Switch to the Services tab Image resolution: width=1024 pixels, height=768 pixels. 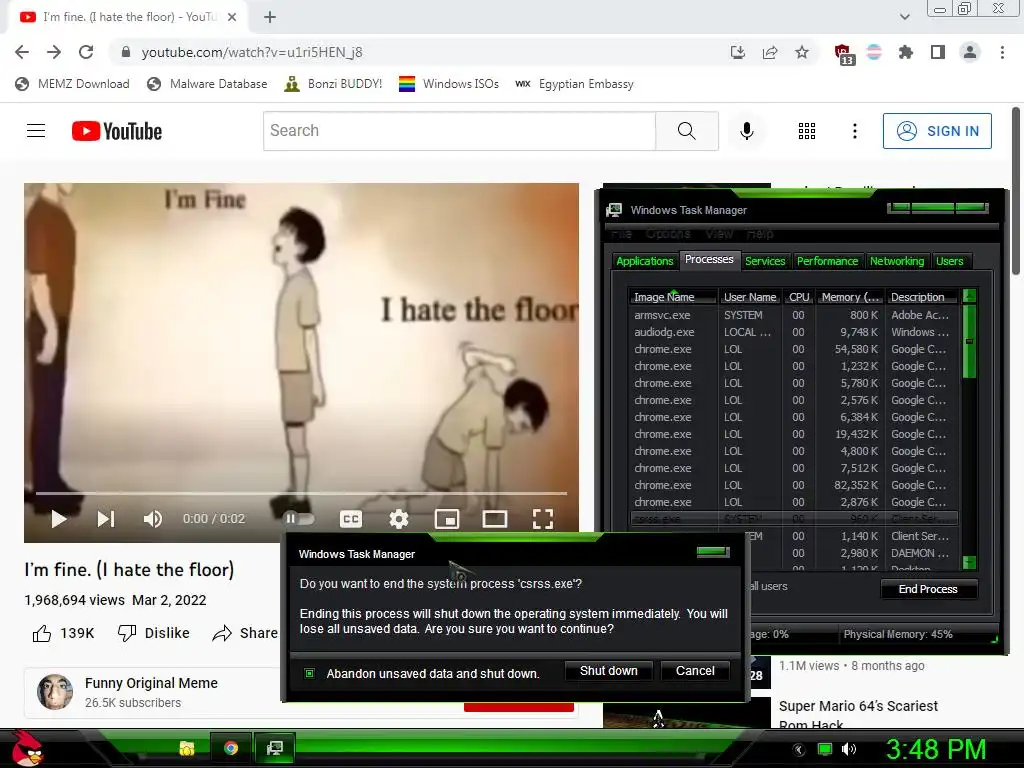pos(765,261)
